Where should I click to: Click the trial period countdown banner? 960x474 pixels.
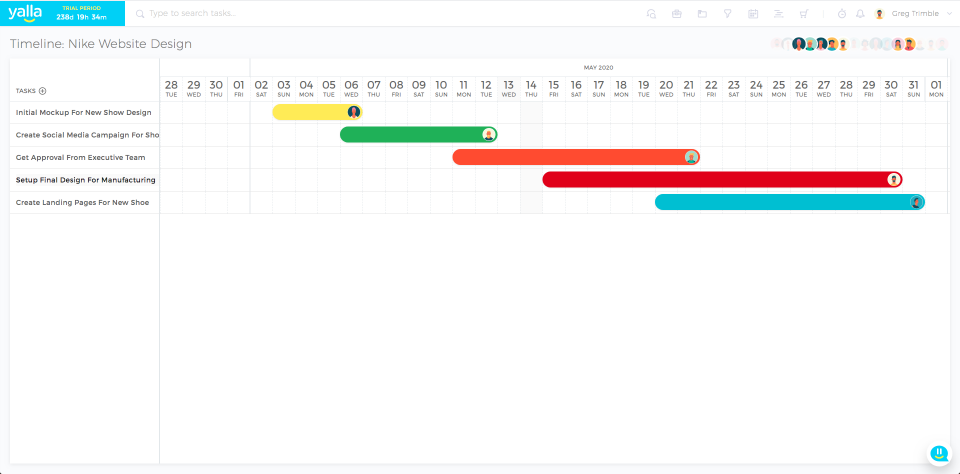81,13
